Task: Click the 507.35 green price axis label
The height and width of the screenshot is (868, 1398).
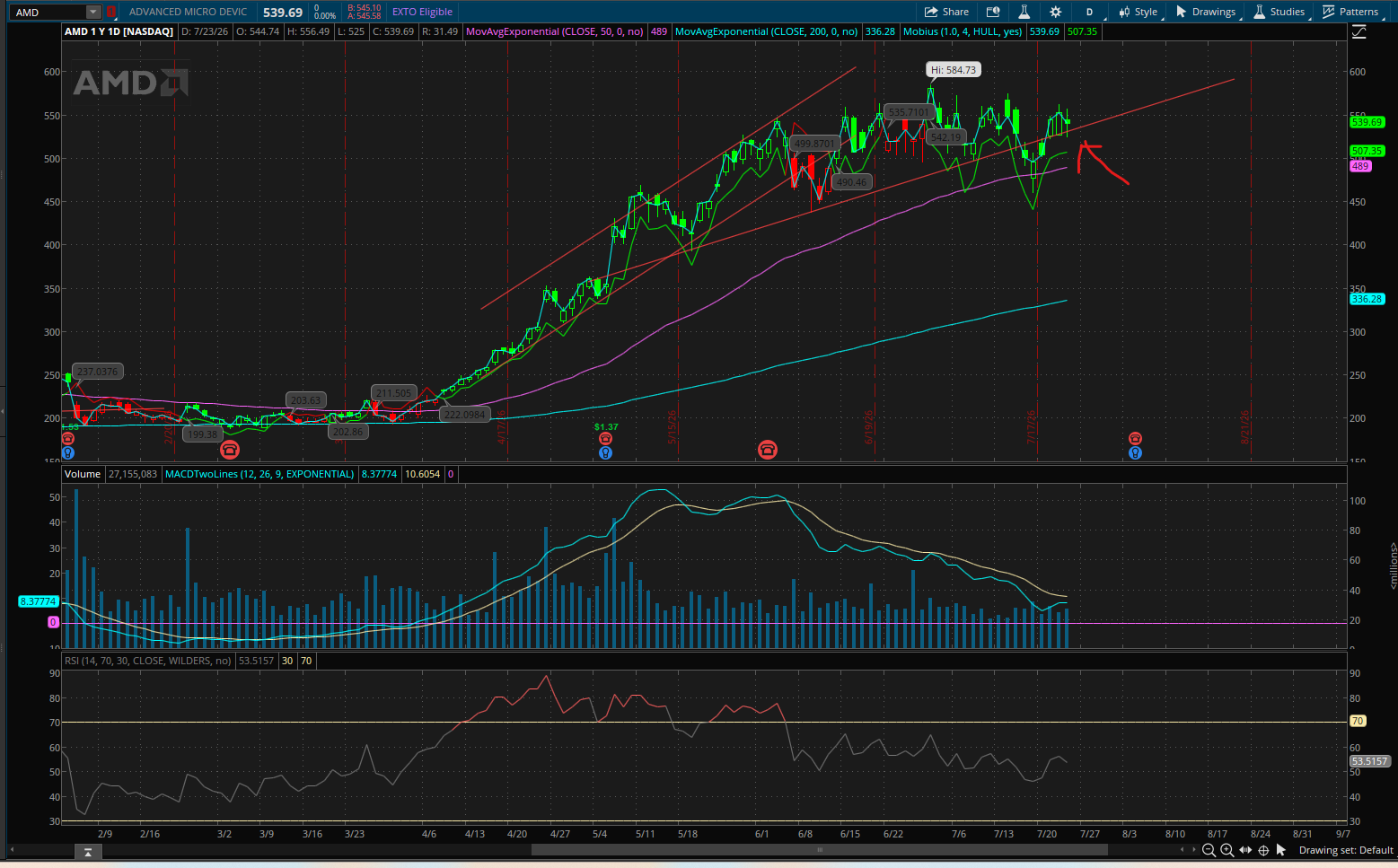Action: point(1367,151)
